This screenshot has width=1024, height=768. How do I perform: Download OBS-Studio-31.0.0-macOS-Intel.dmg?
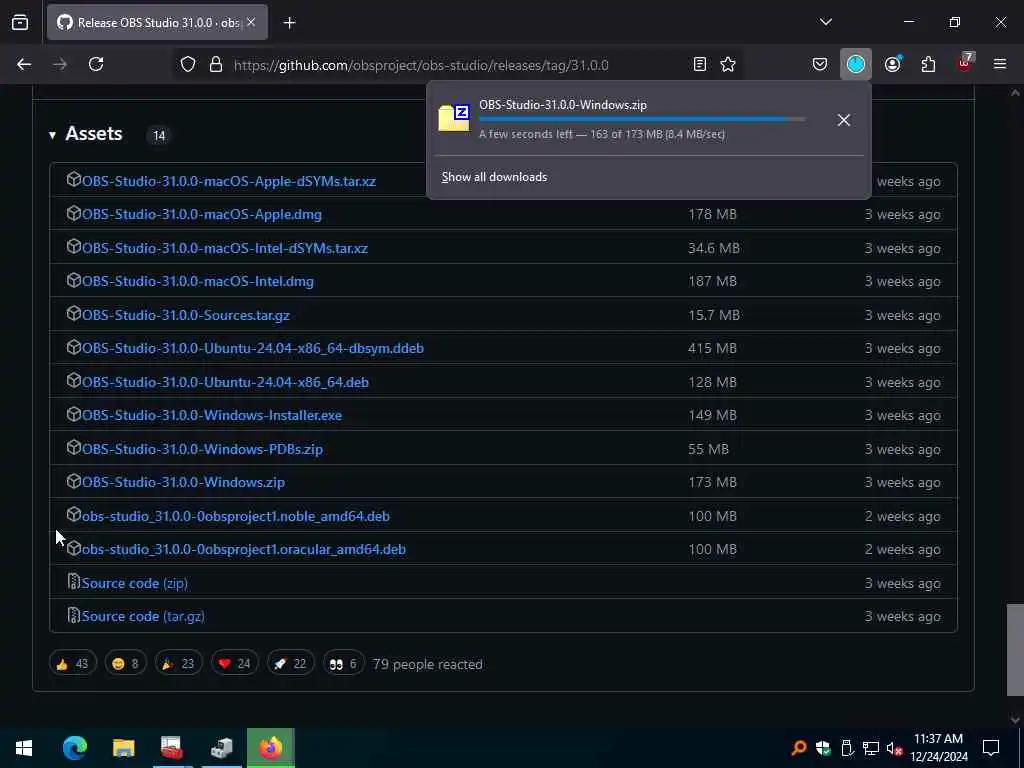tap(198, 281)
